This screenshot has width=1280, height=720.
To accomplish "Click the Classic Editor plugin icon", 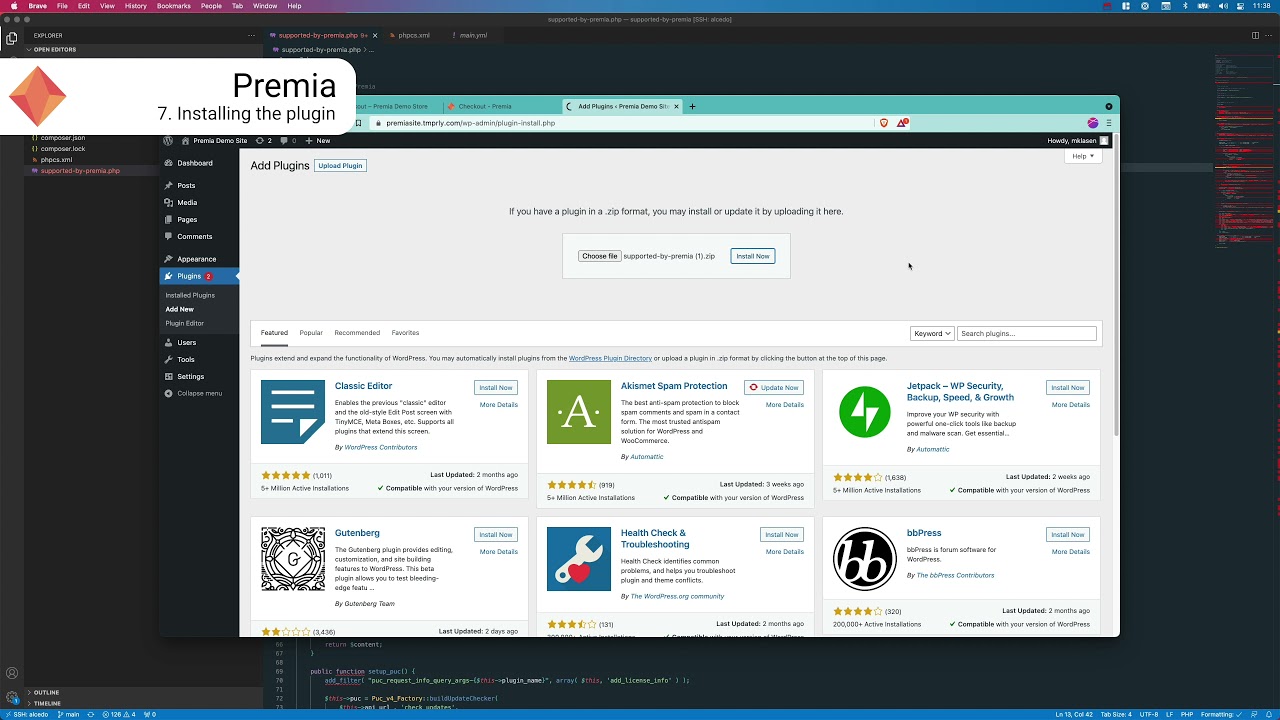I will pyautogui.click(x=293, y=412).
